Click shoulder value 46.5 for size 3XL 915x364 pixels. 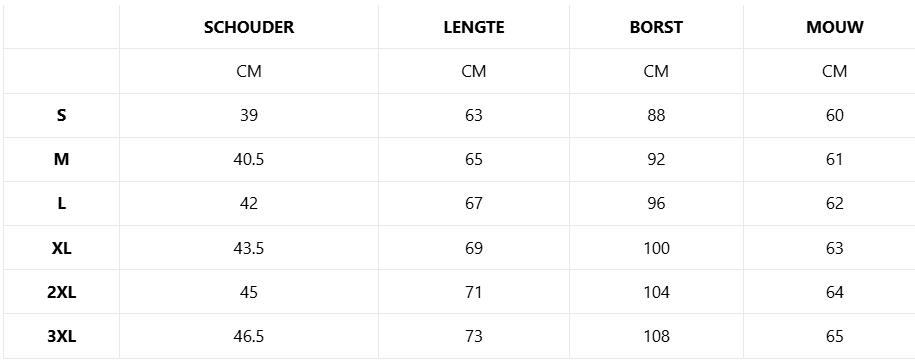coord(249,337)
